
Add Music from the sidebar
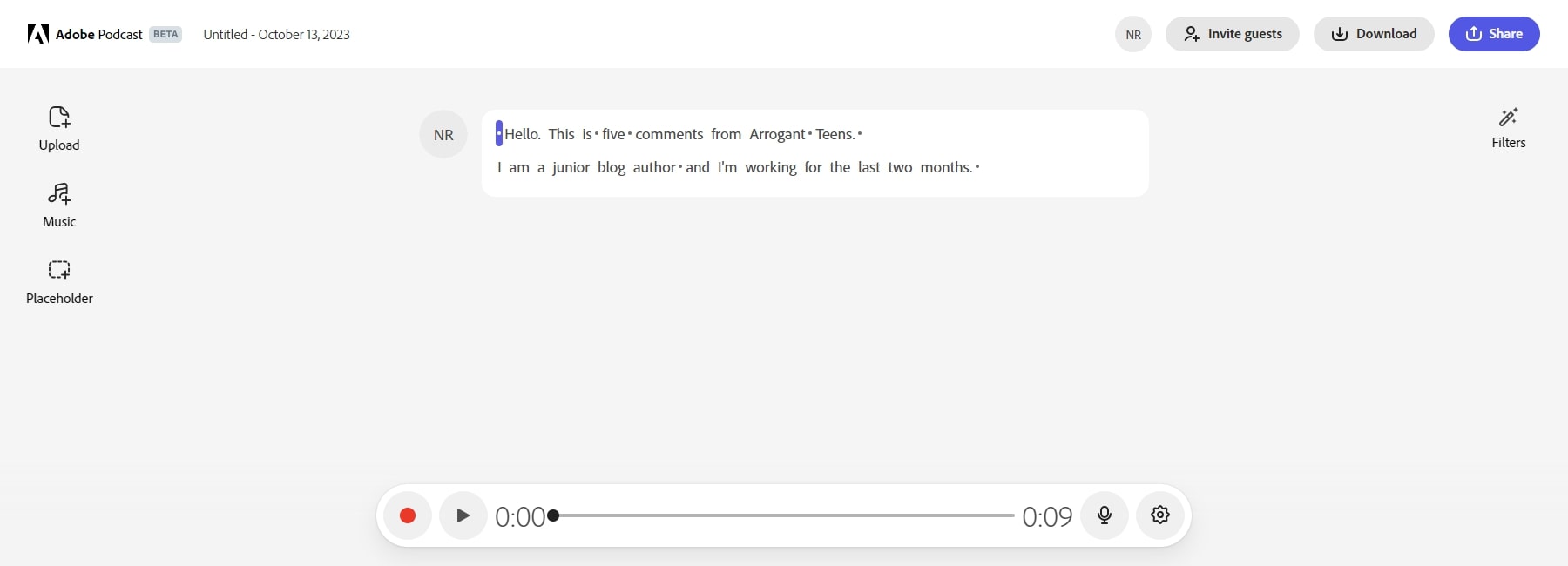pos(59,206)
